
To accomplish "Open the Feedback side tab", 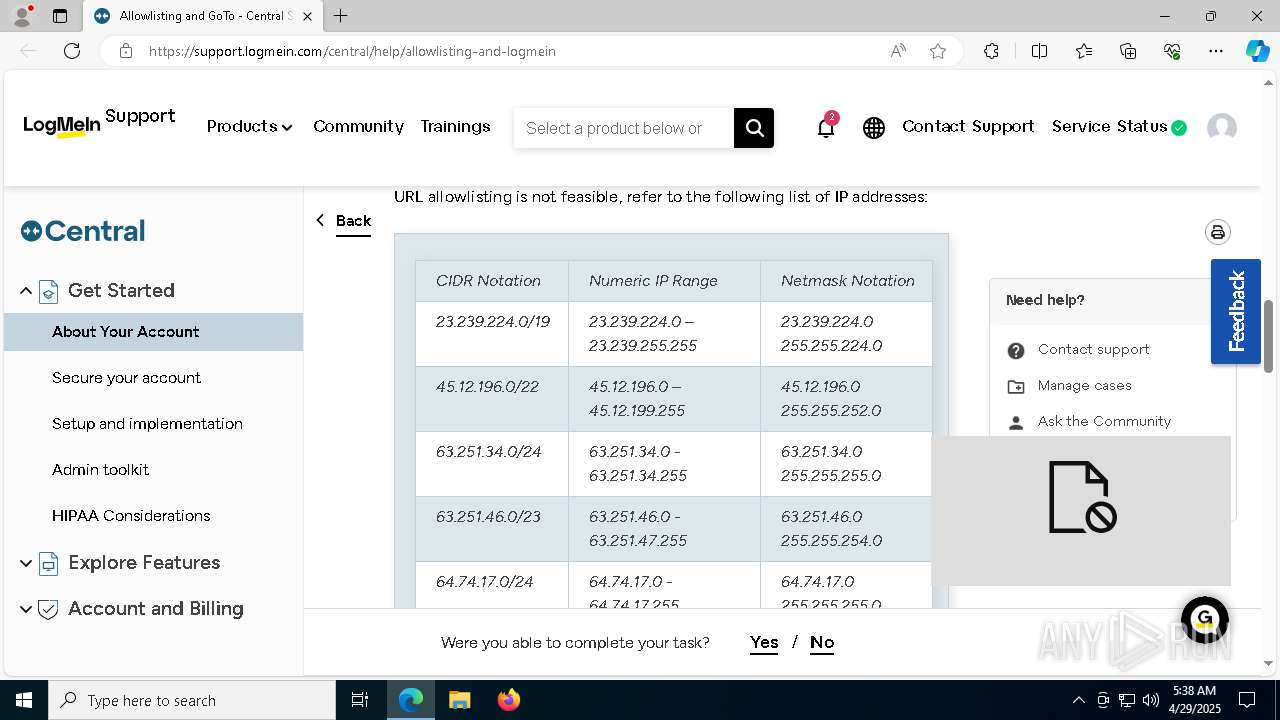I will pos(1236,311).
